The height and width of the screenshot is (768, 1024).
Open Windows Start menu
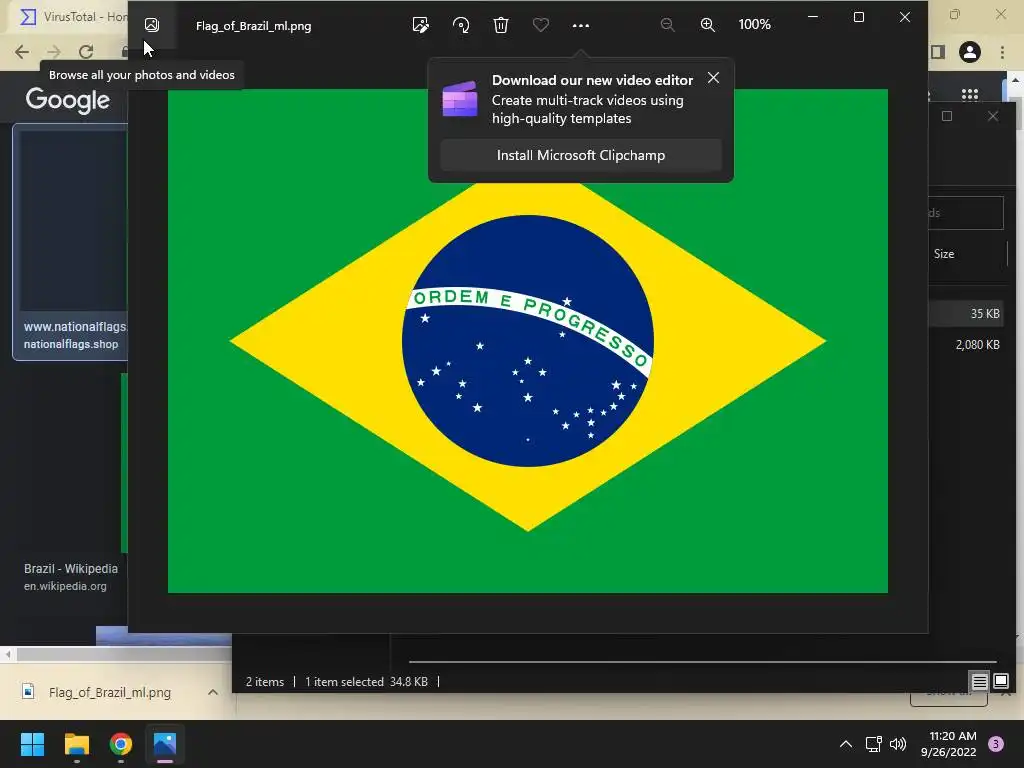pos(32,744)
